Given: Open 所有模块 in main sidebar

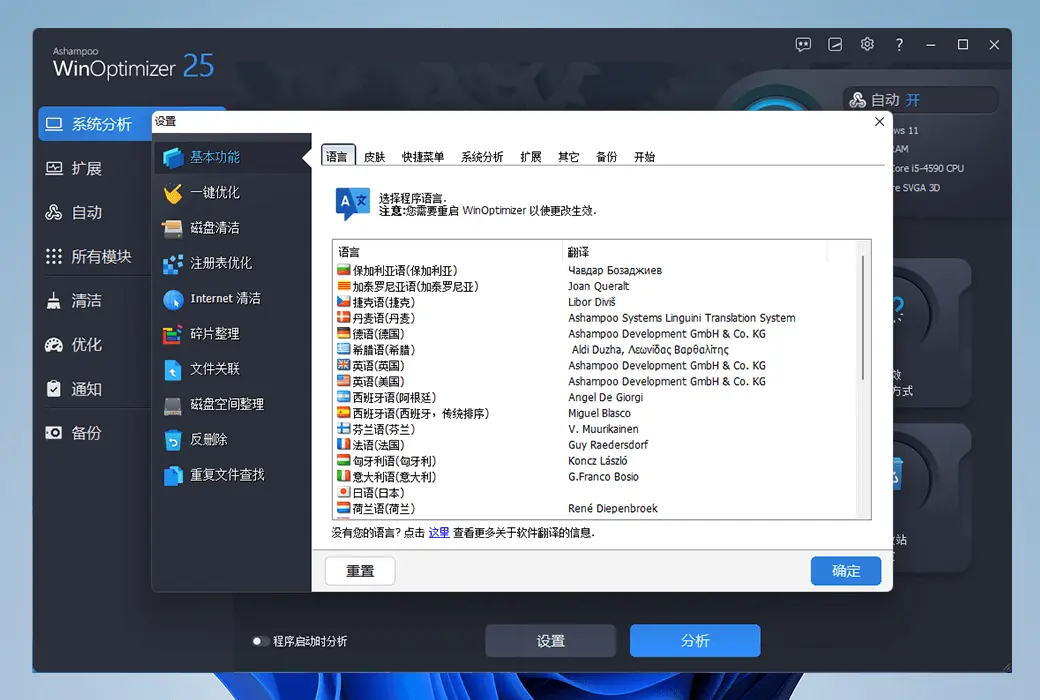Looking at the screenshot, I should tap(95, 257).
